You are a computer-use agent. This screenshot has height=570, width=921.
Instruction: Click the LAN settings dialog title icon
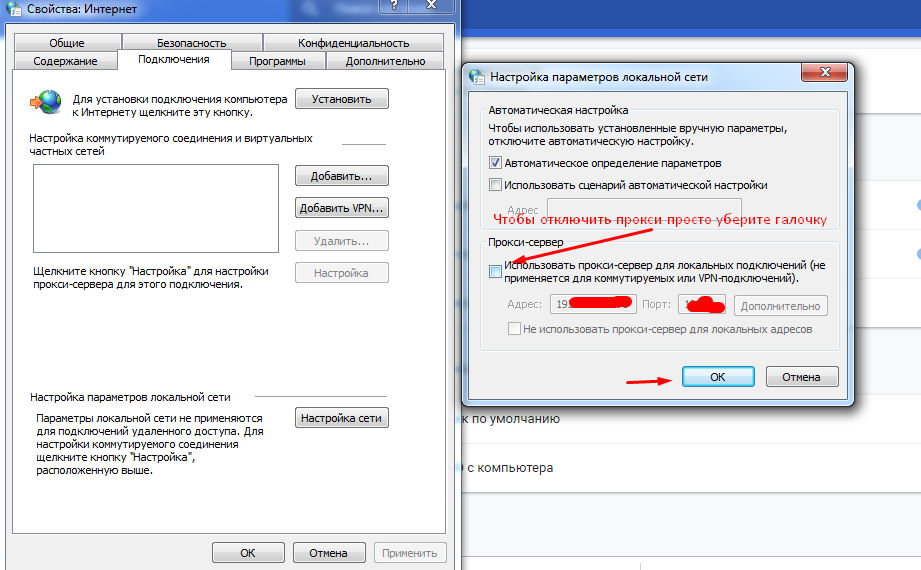[477, 76]
